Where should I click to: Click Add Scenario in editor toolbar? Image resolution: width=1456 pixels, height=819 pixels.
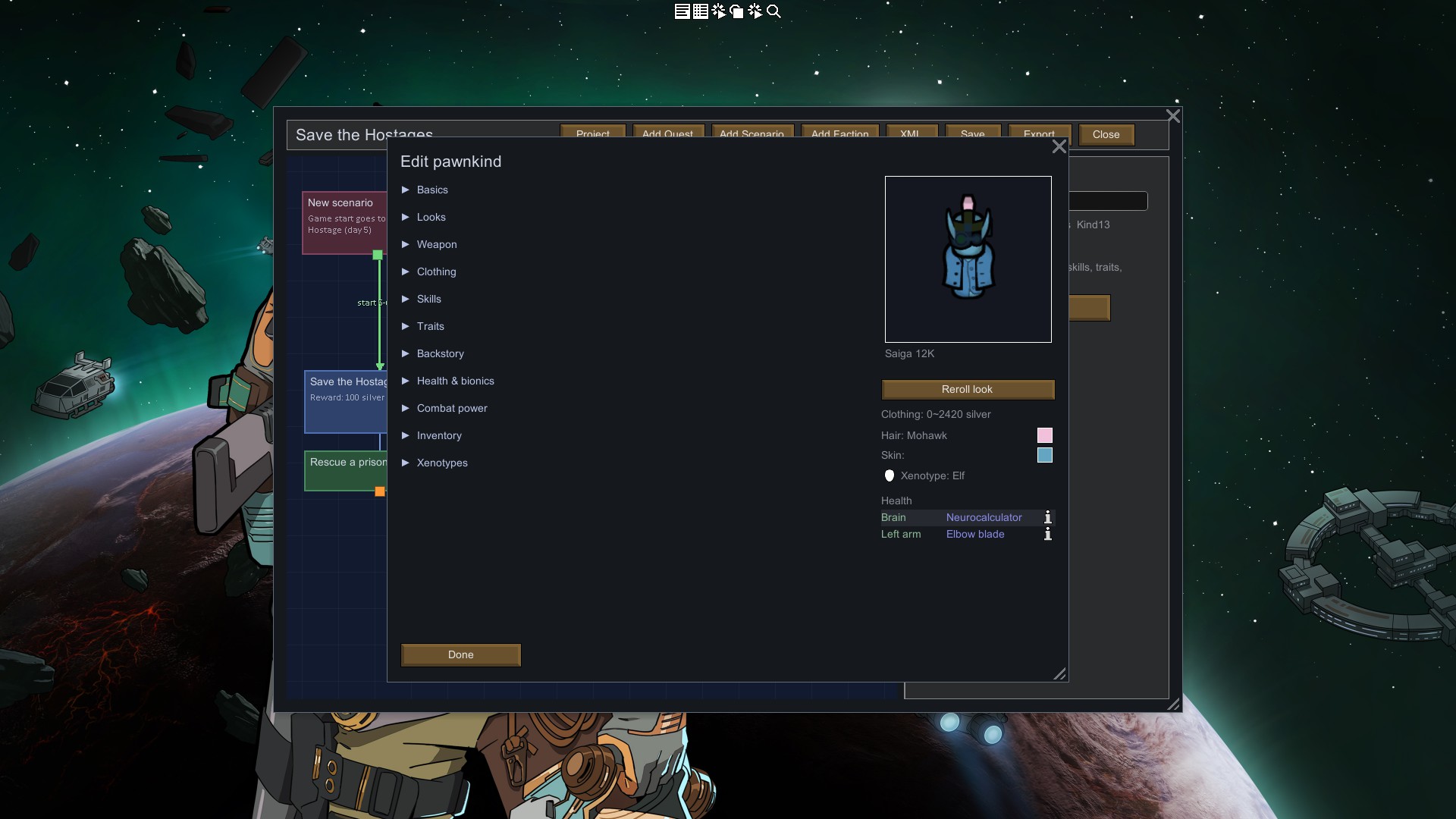752,132
